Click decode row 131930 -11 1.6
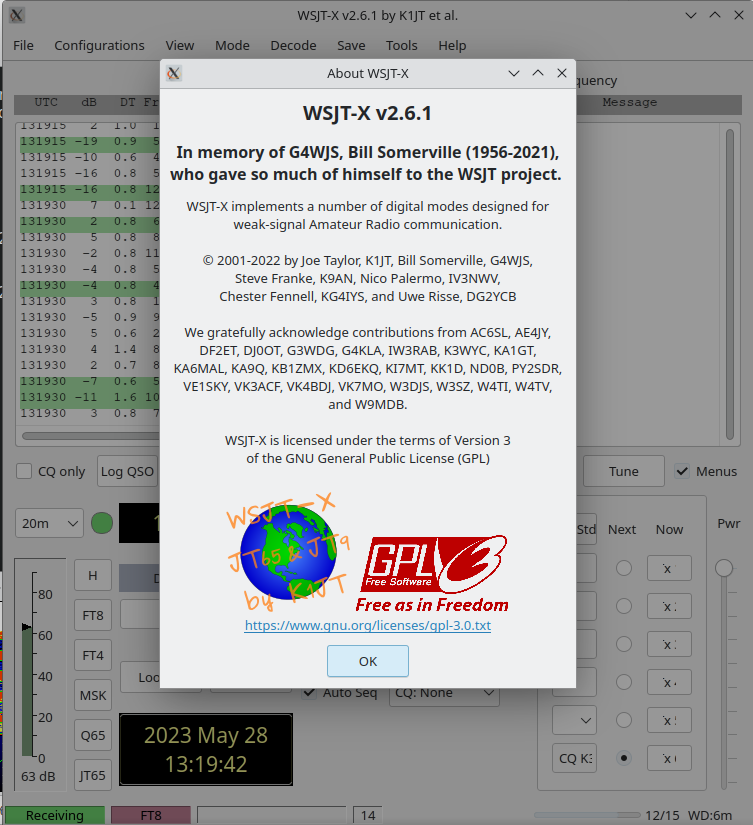Viewport: 753px width, 825px height. point(89,397)
